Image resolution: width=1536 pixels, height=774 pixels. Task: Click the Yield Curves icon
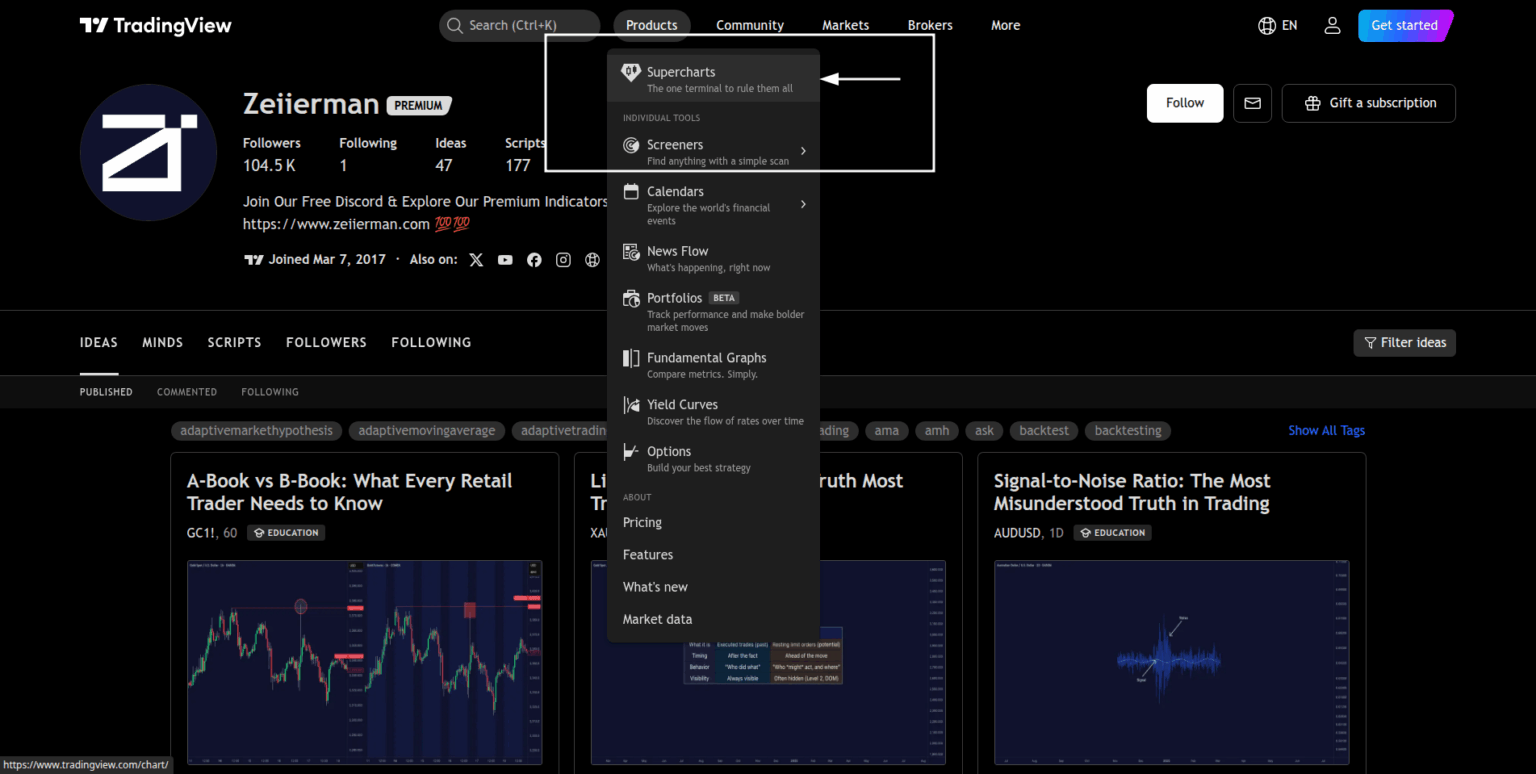631,405
